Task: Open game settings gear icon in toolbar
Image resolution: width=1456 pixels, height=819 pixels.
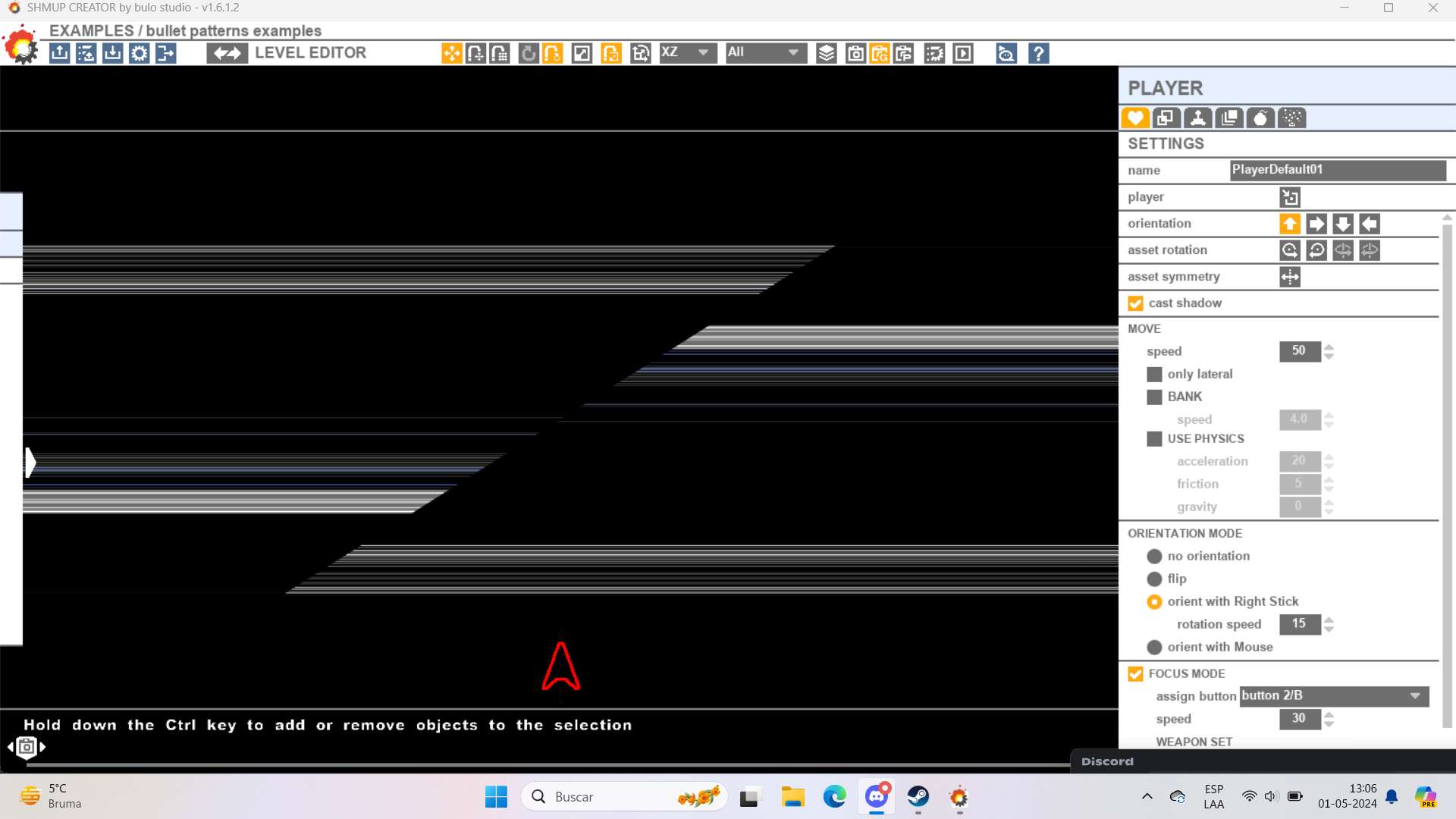Action: 140,53
